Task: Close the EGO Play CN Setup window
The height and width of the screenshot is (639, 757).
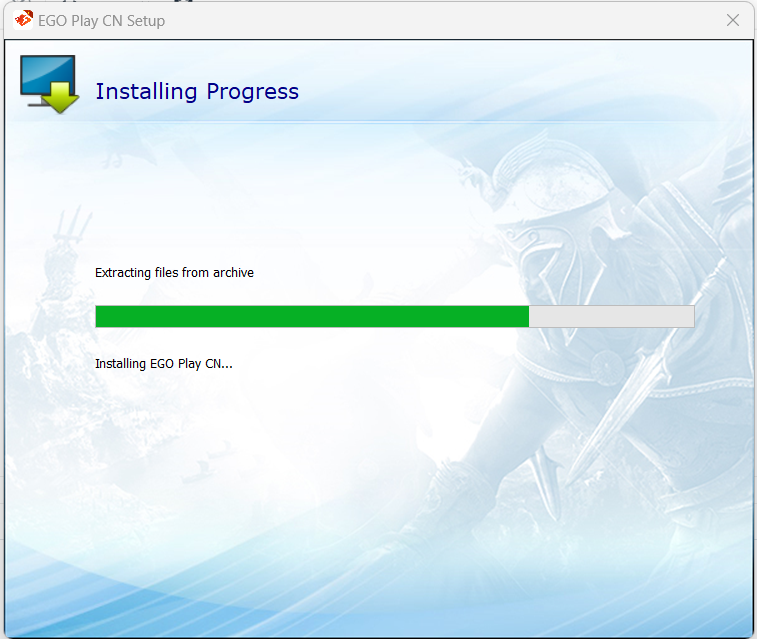Action: click(x=732, y=20)
